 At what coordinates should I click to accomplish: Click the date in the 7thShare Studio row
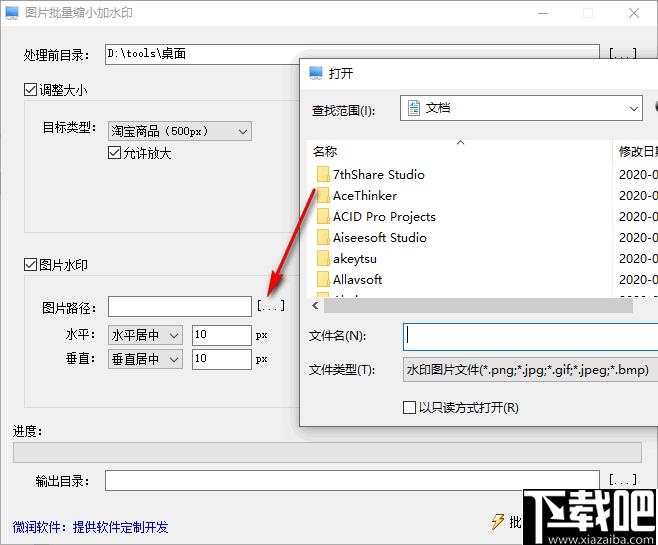tap(638, 175)
